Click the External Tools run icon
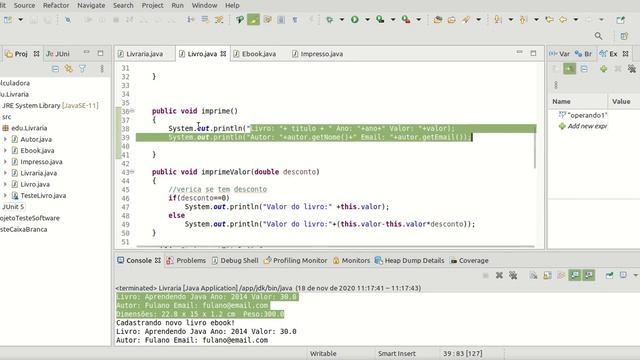Viewport: 640px width, 360px height. tap(406, 19)
